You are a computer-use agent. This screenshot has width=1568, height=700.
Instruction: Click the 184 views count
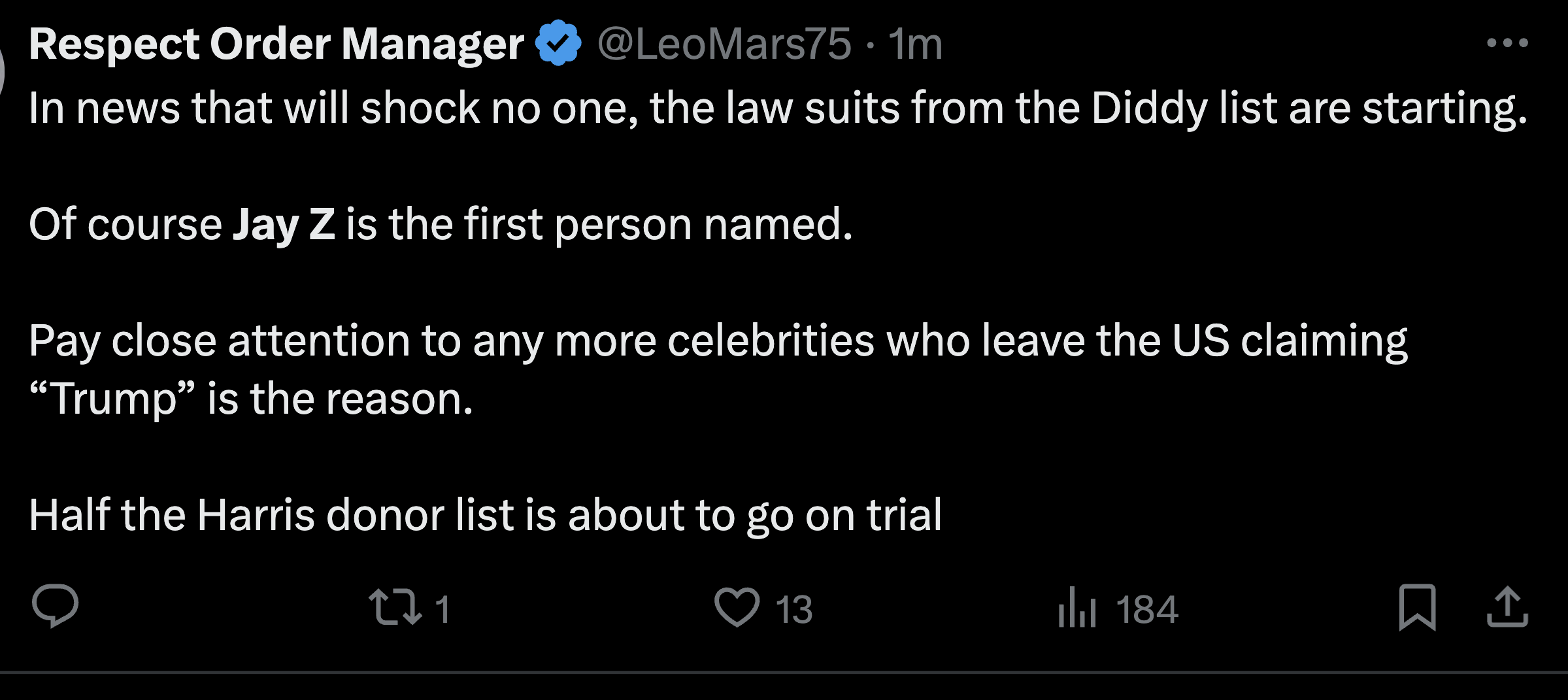(1147, 609)
